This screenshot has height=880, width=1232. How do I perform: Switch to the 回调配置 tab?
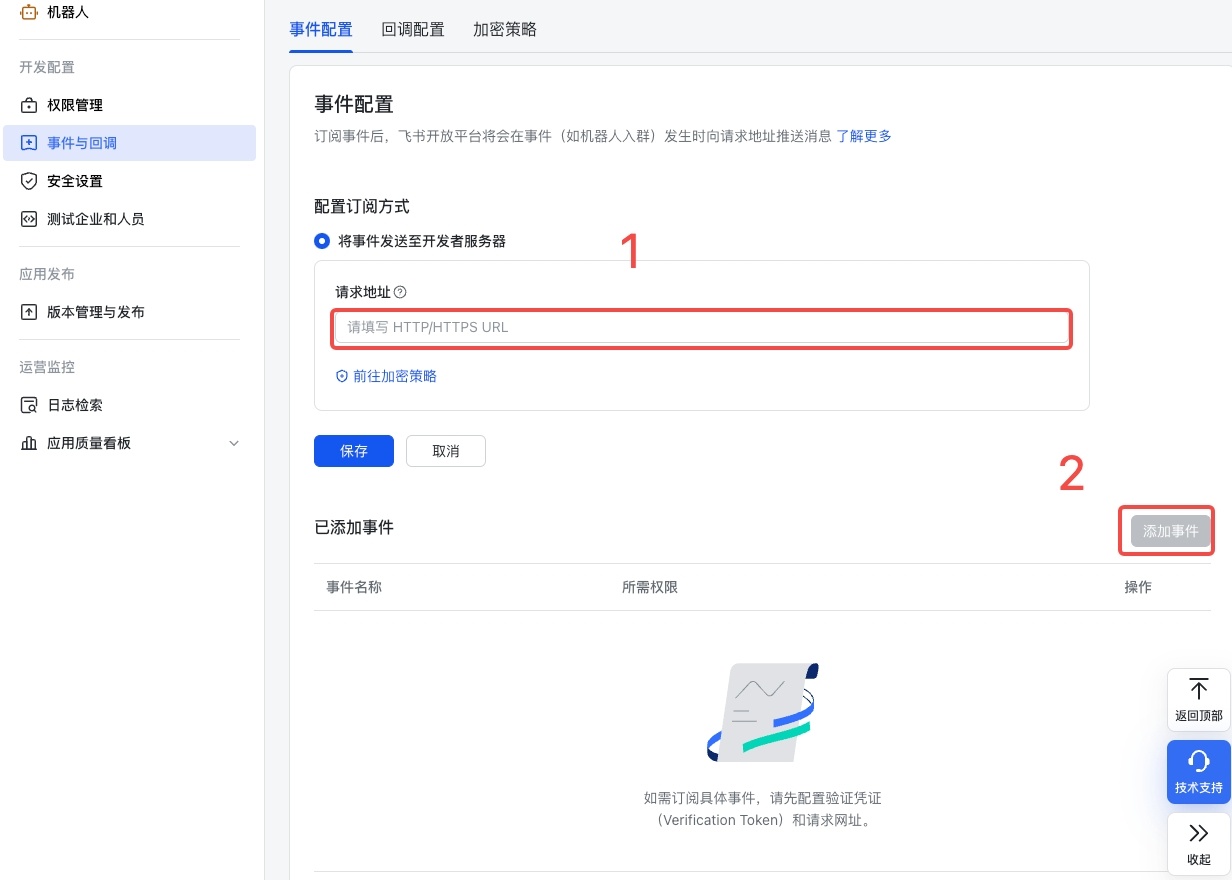click(x=413, y=30)
